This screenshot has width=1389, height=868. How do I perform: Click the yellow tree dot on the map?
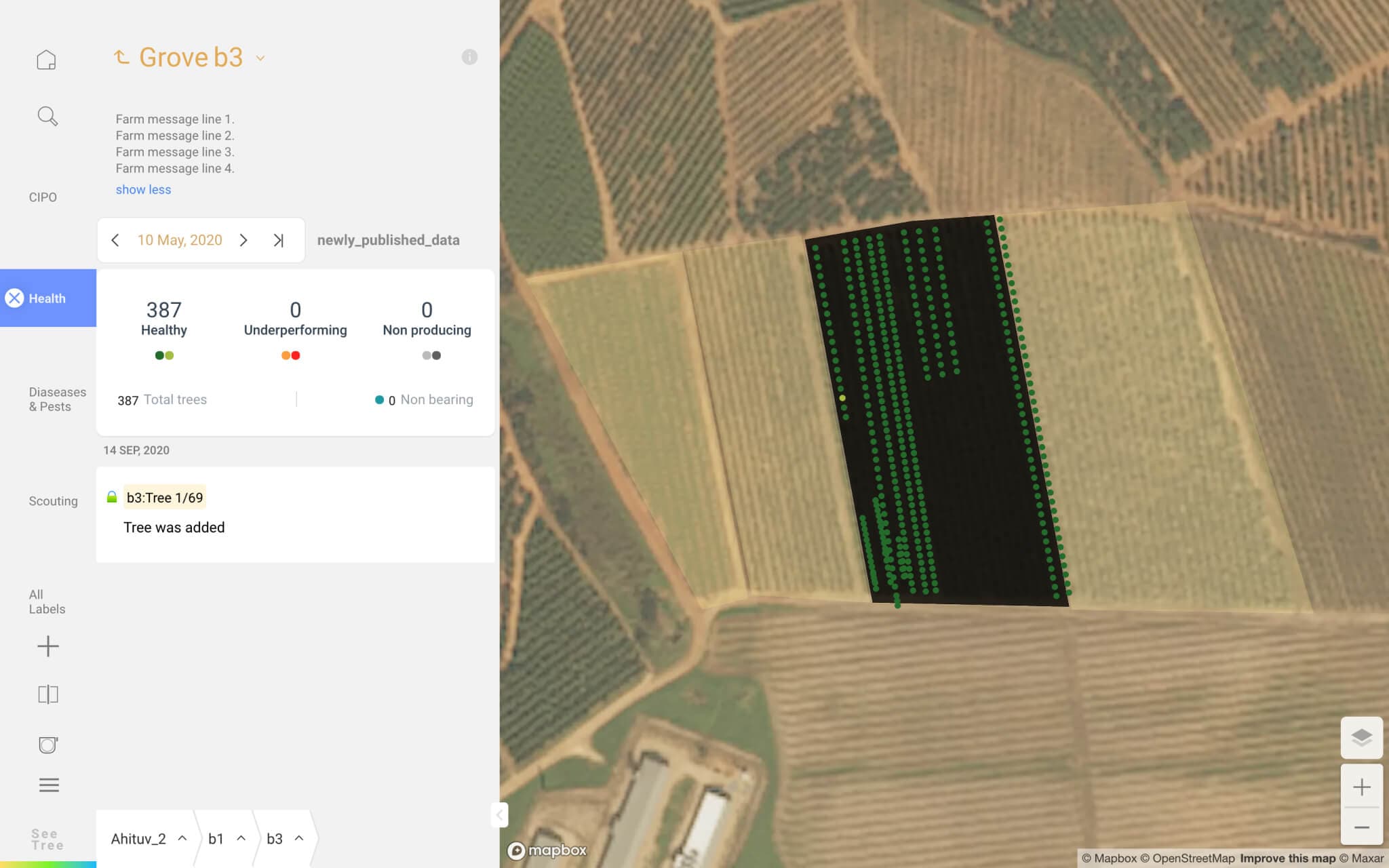click(843, 398)
